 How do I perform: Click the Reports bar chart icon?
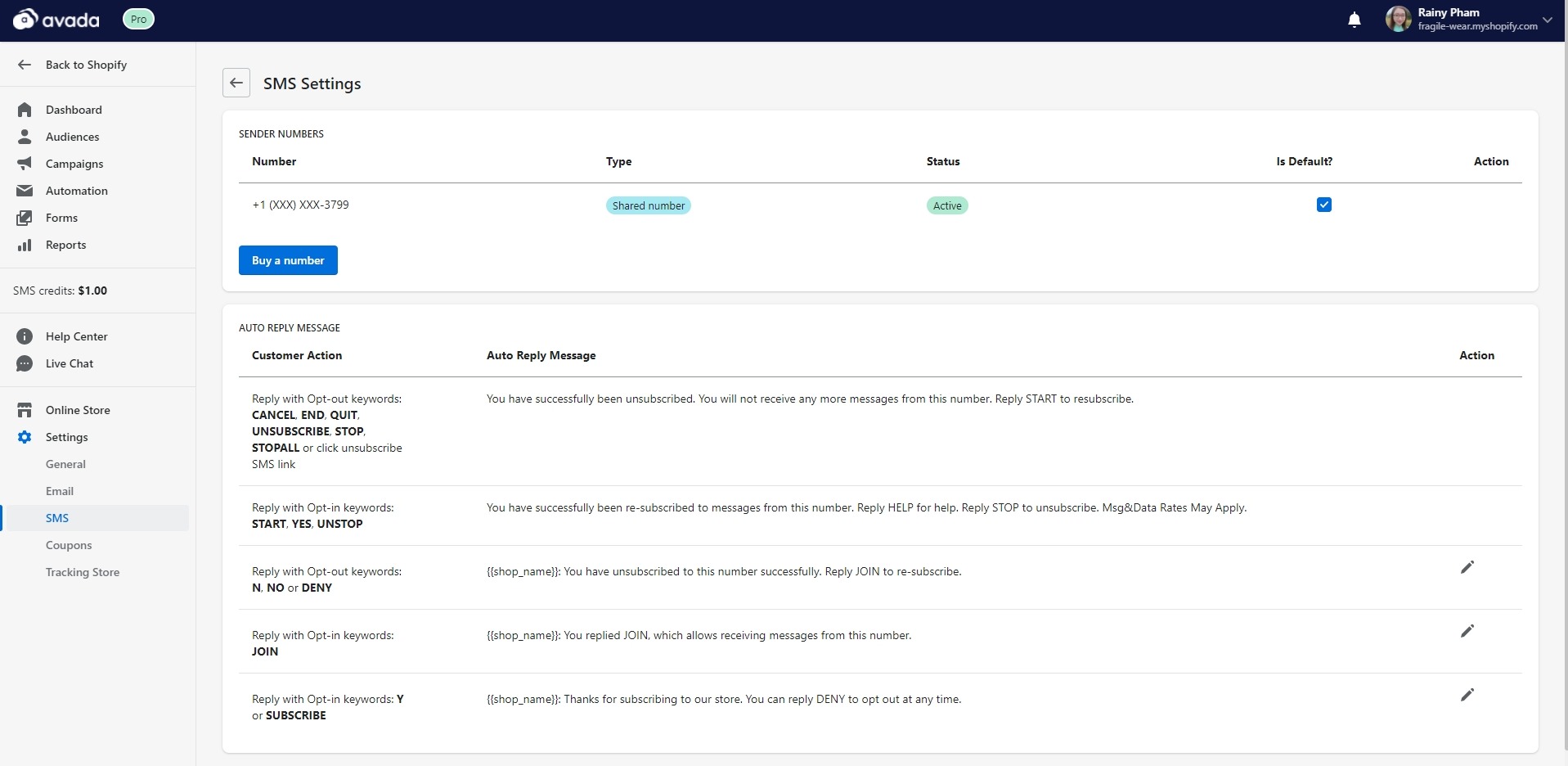pyautogui.click(x=25, y=245)
